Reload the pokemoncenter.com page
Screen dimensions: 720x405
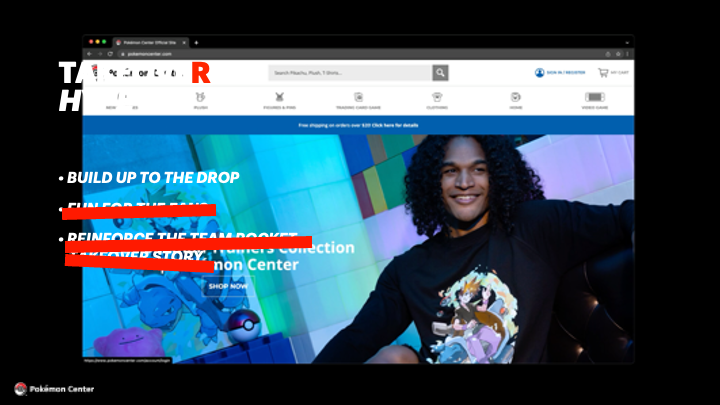pos(110,54)
